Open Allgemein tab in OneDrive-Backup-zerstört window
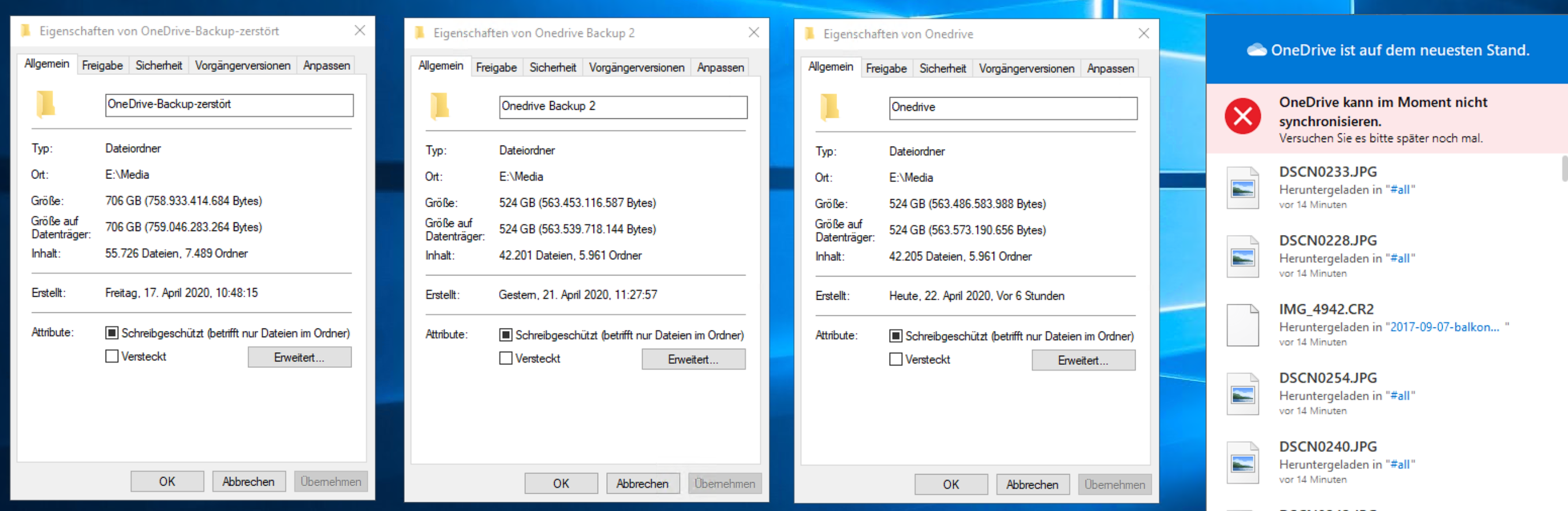Viewport: 1568px width, 511px height. 47,64
